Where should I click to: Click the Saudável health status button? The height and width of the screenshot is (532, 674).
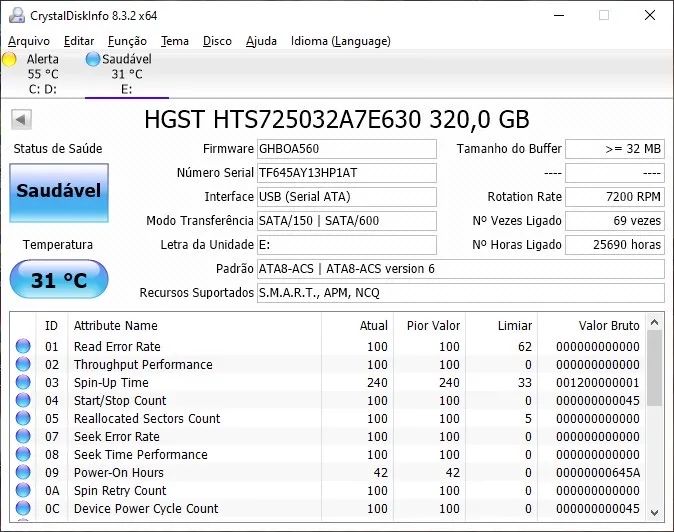tap(59, 193)
